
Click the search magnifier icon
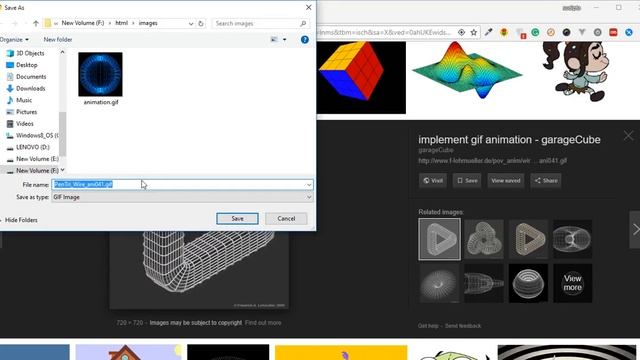(x=303, y=23)
